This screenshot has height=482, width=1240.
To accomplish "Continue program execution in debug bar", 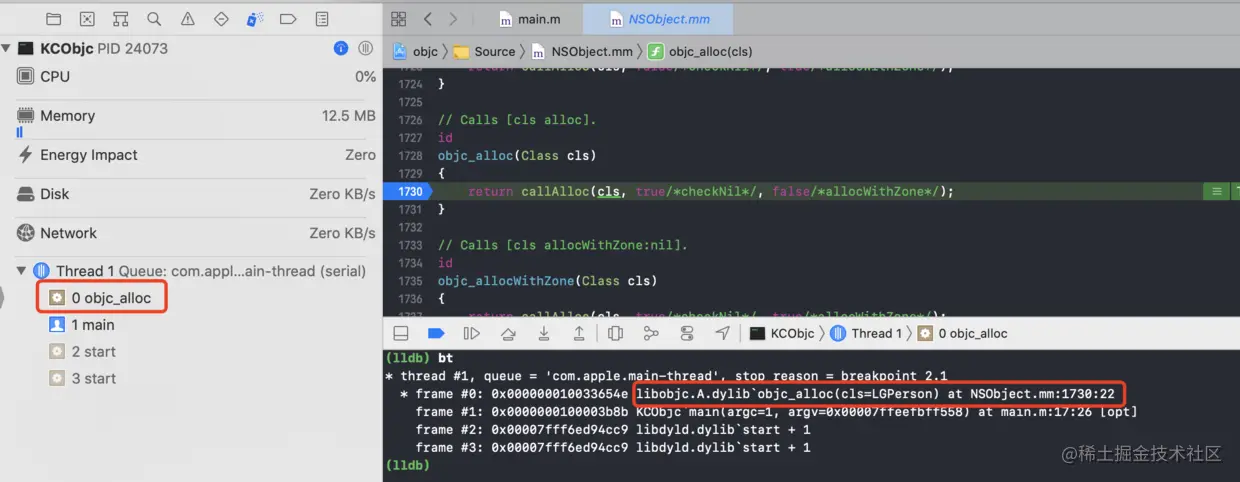I will 471,333.
